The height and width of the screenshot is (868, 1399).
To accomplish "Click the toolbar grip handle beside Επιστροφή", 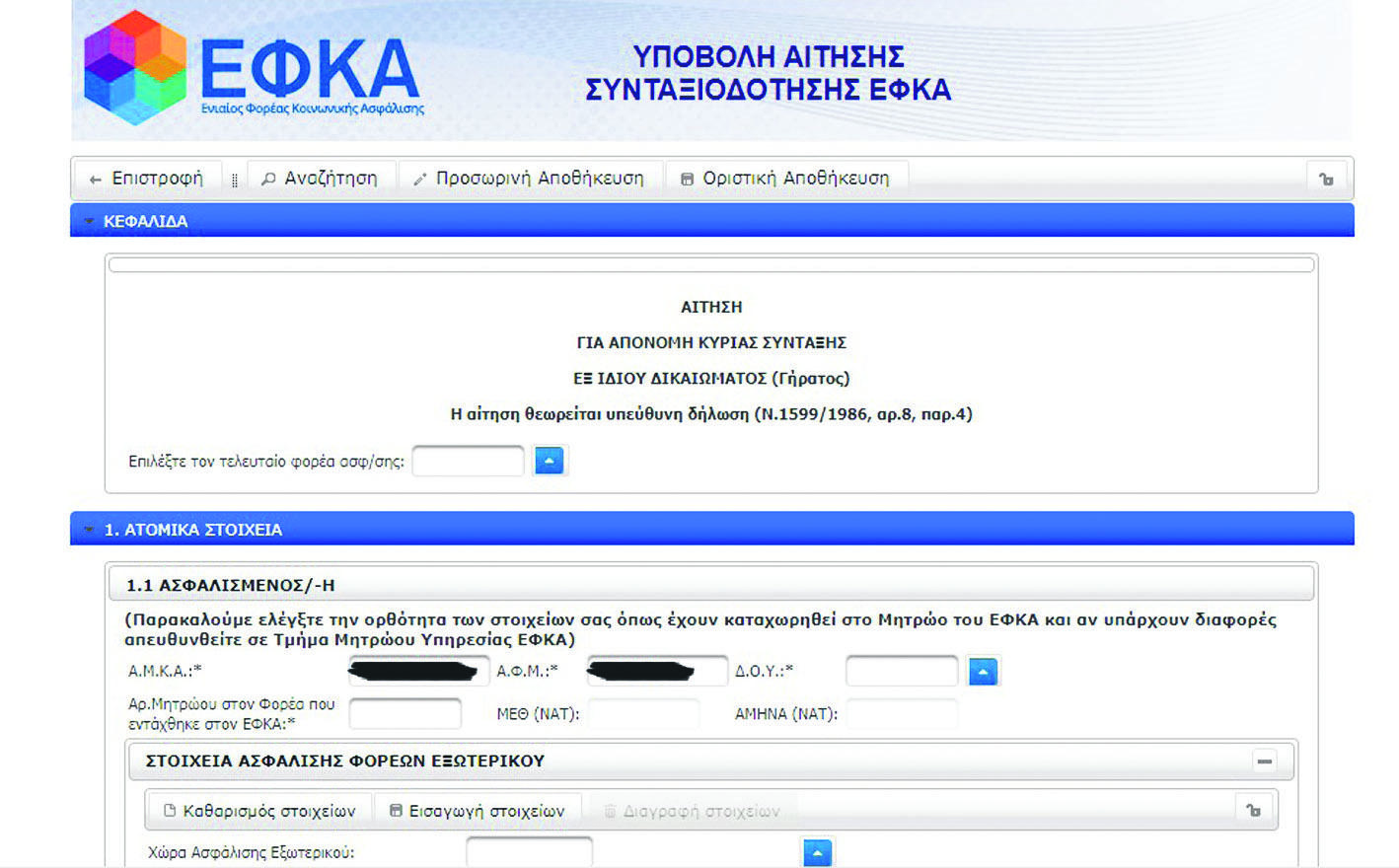I will (x=234, y=180).
